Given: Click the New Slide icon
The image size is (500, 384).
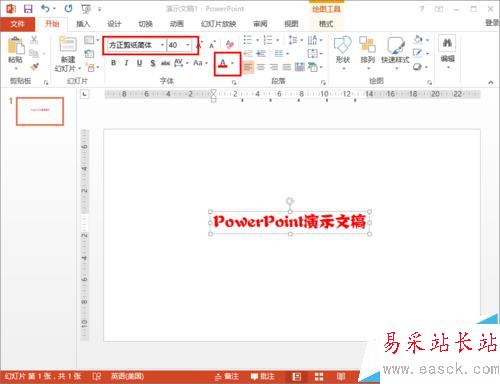Looking at the screenshot, I should click(68, 44).
